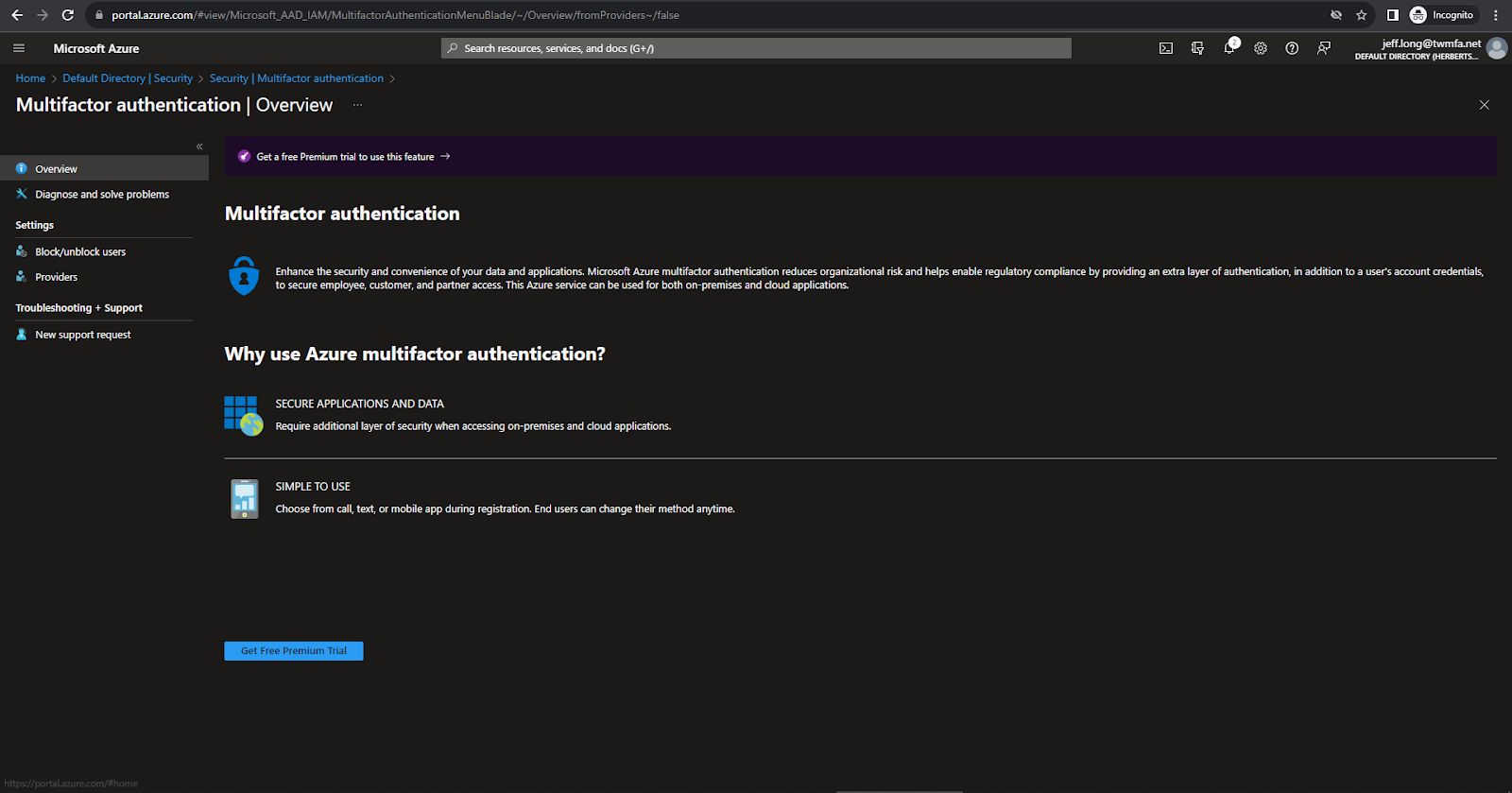Open Default Directory | Security breadcrumb
1512x793 pixels.
[x=128, y=78]
